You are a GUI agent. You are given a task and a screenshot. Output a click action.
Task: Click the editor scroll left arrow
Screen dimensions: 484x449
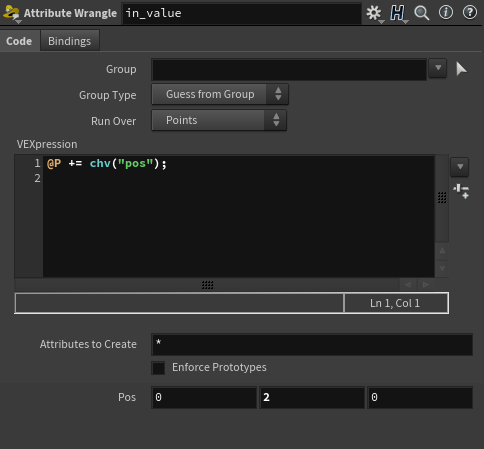tap(408, 284)
